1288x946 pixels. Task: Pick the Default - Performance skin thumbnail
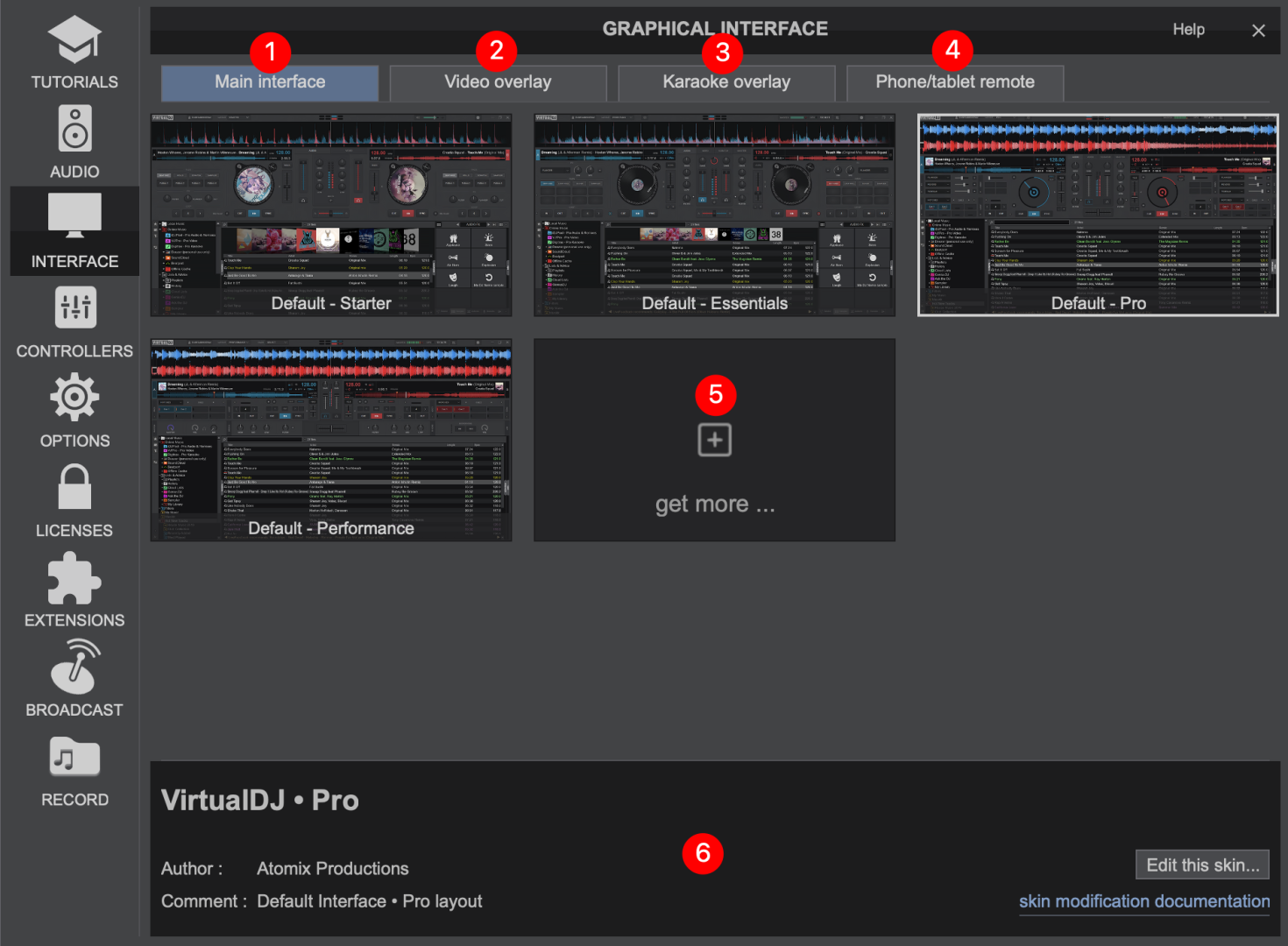[x=331, y=440]
